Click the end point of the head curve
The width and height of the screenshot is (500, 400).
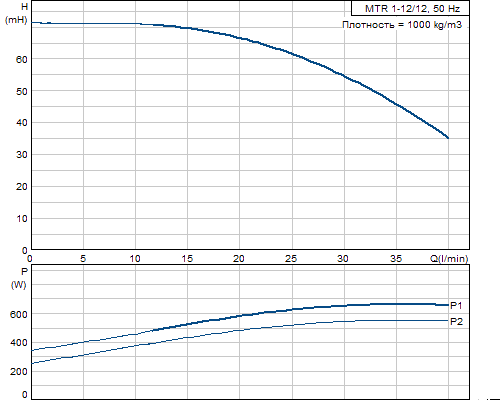(448, 138)
